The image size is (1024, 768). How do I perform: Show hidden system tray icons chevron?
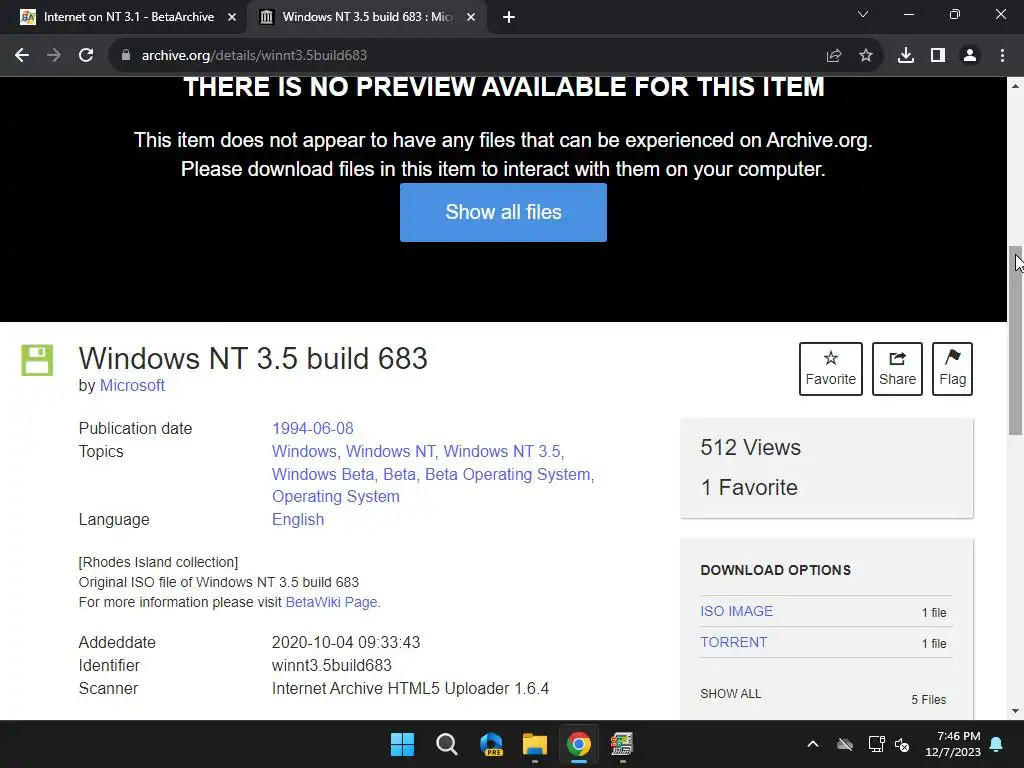click(813, 744)
